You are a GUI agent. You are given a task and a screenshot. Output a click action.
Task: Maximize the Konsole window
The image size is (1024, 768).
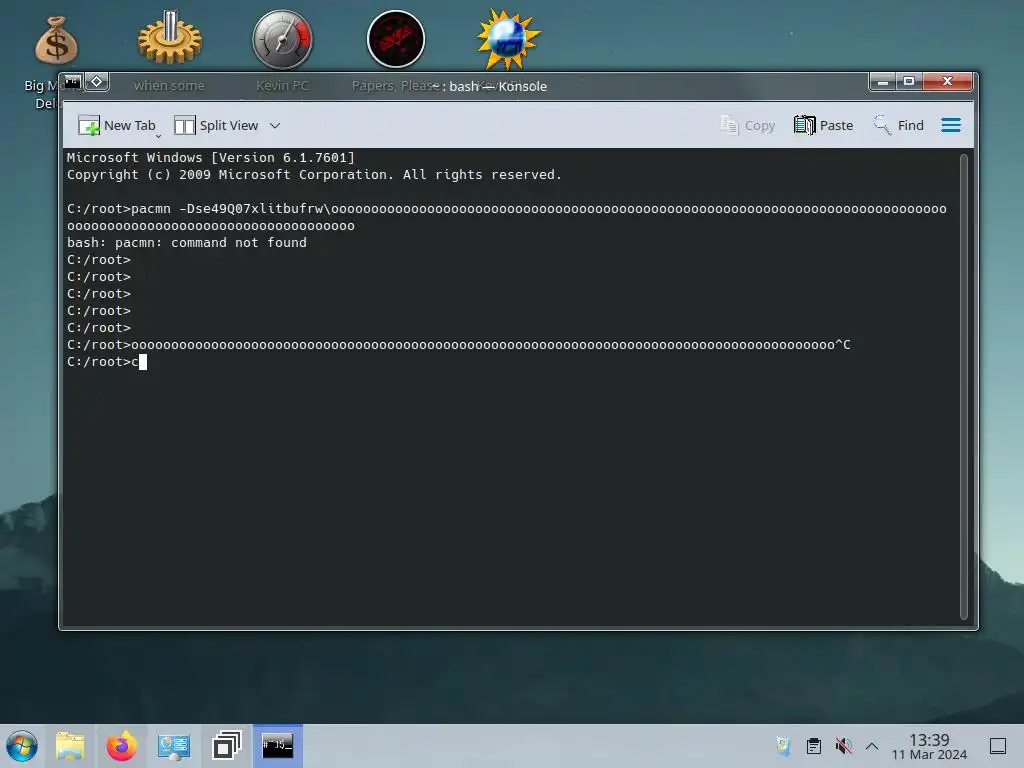(x=908, y=81)
